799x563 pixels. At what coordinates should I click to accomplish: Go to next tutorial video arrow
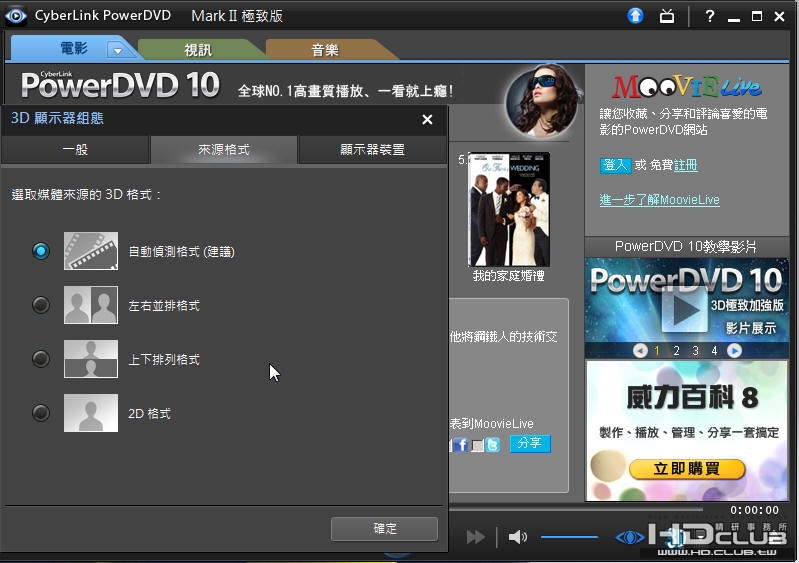tap(734, 351)
